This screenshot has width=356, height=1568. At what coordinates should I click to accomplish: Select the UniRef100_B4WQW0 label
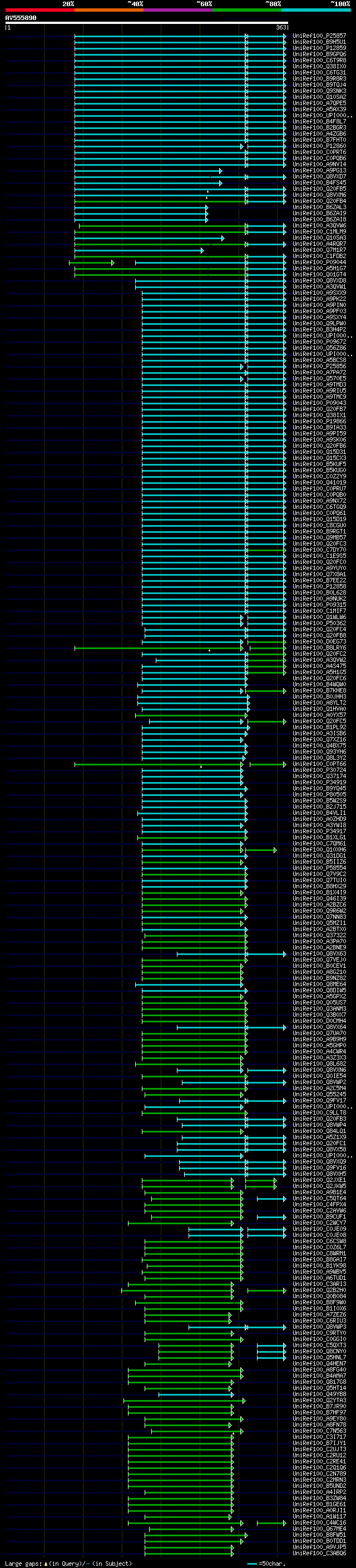click(319, 685)
